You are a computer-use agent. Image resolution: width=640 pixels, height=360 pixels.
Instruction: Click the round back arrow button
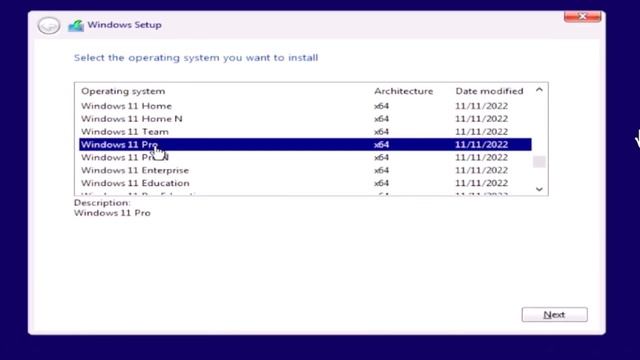click(49, 25)
